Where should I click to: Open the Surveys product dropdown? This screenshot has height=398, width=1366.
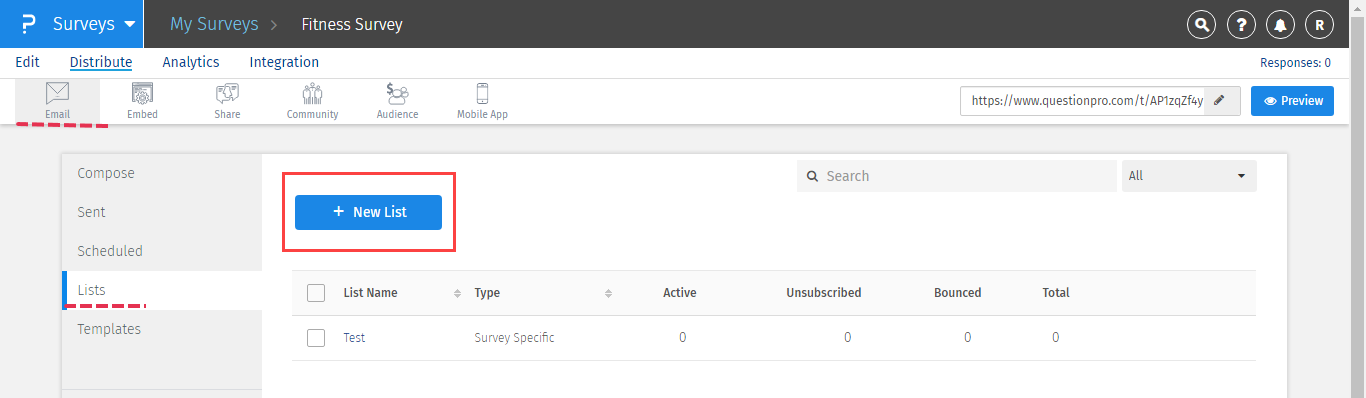[93, 24]
